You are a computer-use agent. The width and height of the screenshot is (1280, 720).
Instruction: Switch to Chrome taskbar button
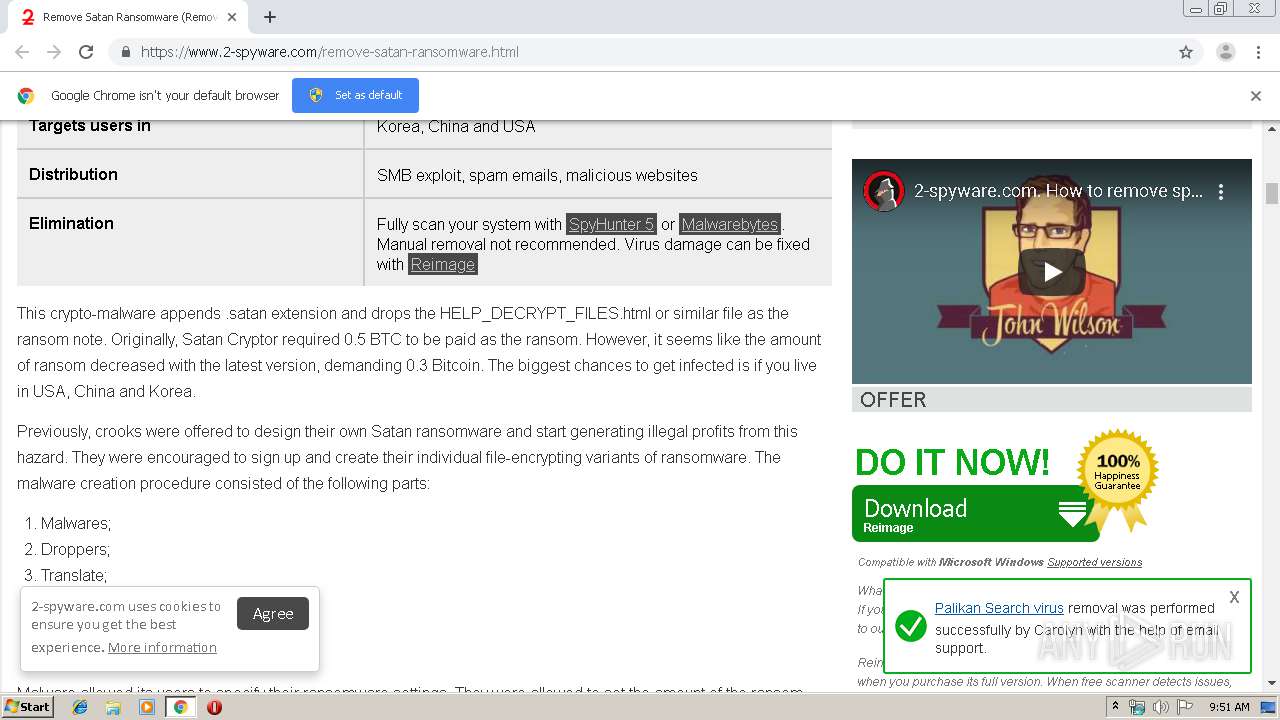[x=181, y=707]
